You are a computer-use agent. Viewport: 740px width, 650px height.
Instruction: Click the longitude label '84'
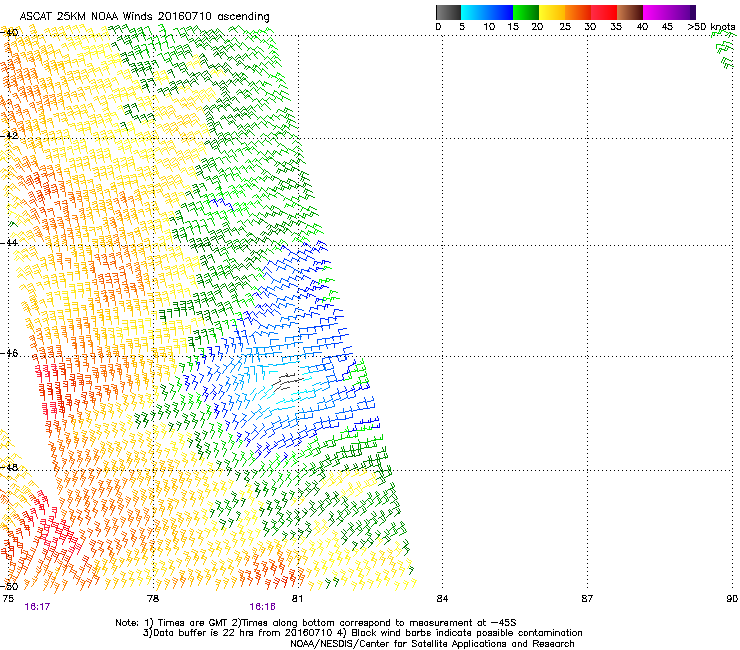[x=442, y=599]
